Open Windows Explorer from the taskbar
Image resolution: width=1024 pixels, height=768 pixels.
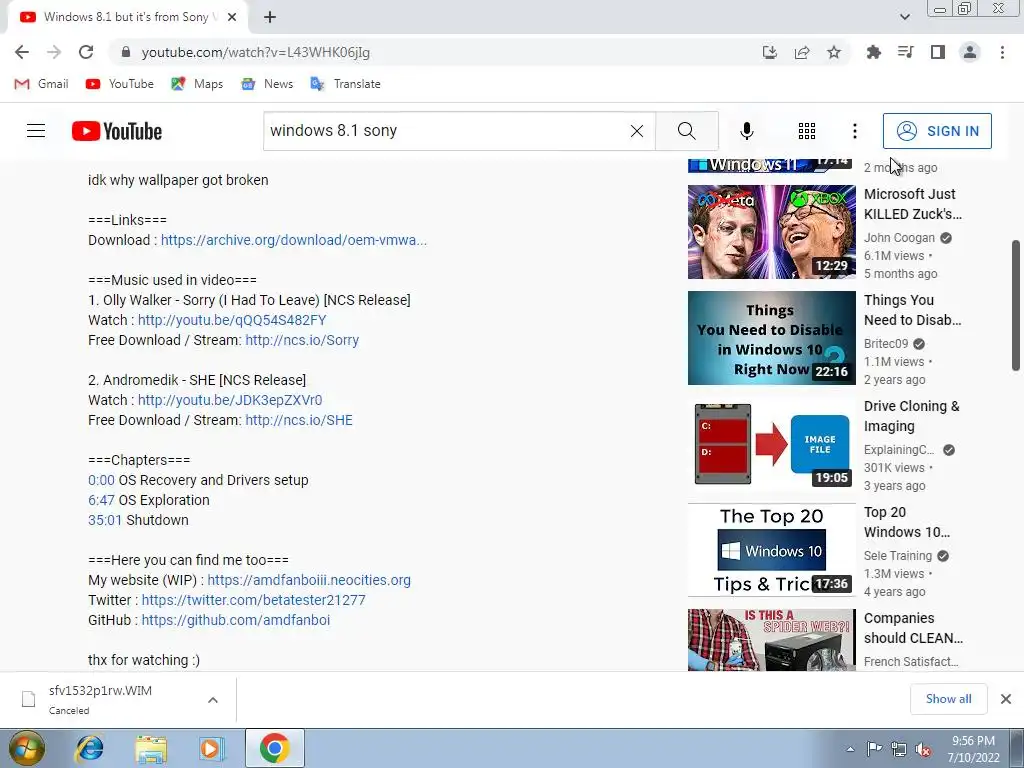151,748
